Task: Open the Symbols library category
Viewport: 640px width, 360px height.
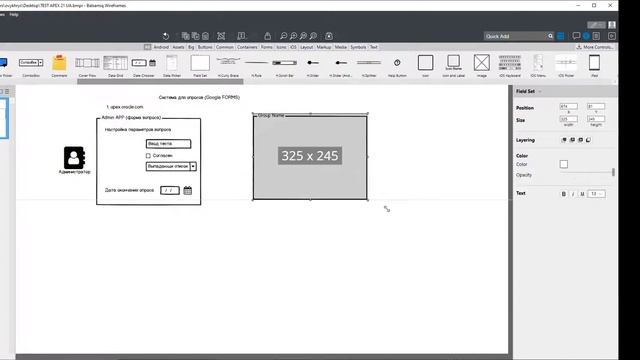Action: (358, 47)
